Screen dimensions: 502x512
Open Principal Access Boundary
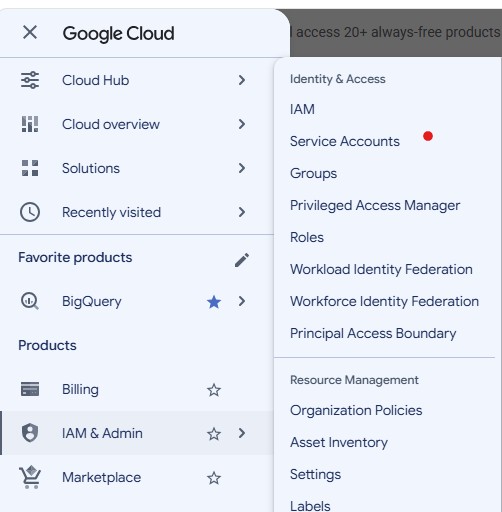tap(373, 333)
